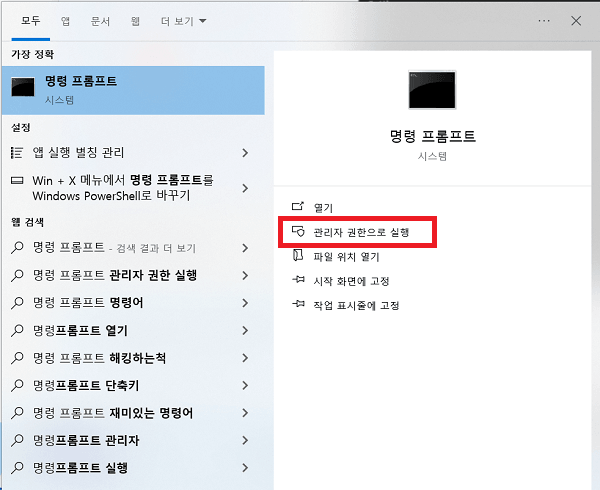Click search icon beside 관리자 권한 실행 suggestion
The height and width of the screenshot is (490, 600).
17,275
